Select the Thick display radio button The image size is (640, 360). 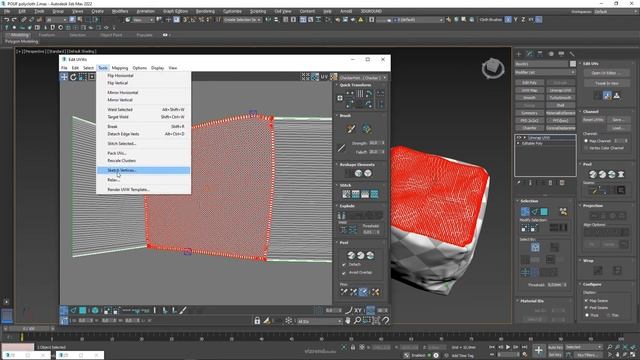pos(587,315)
